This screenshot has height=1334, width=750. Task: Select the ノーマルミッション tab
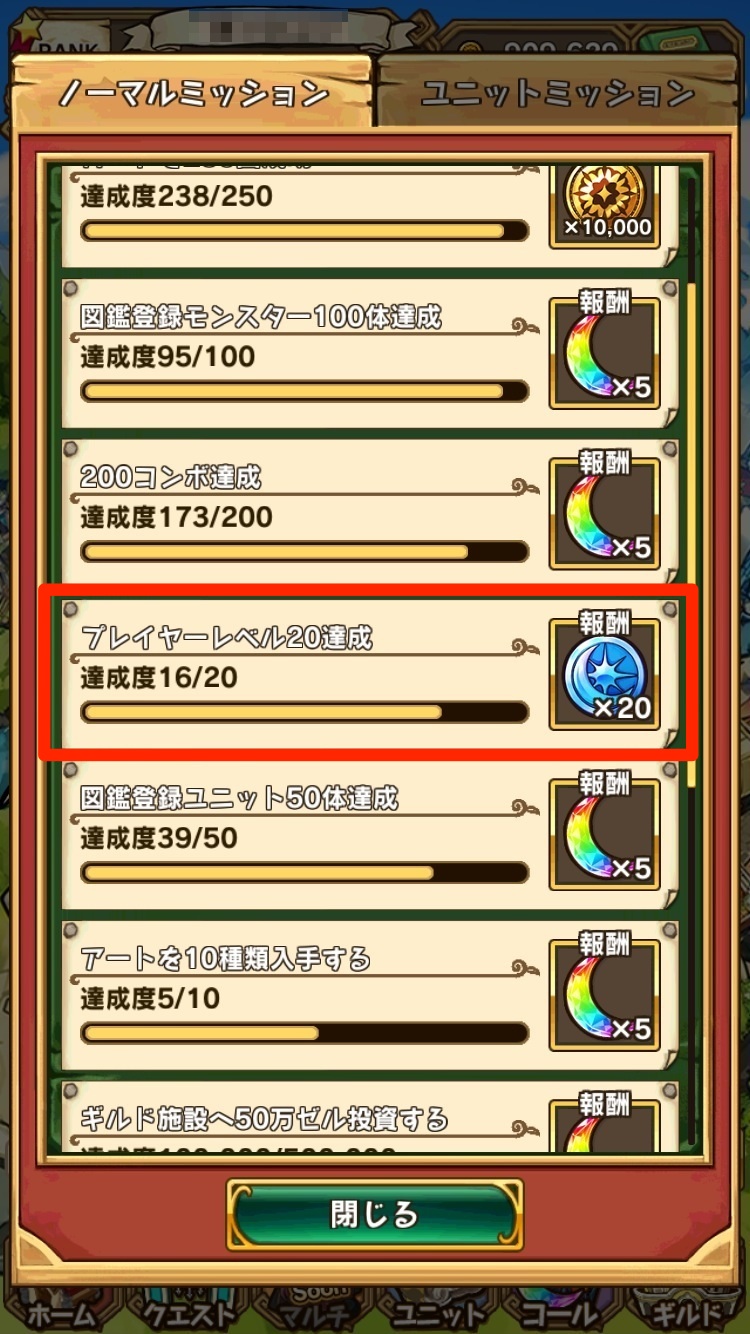(193, 93)
